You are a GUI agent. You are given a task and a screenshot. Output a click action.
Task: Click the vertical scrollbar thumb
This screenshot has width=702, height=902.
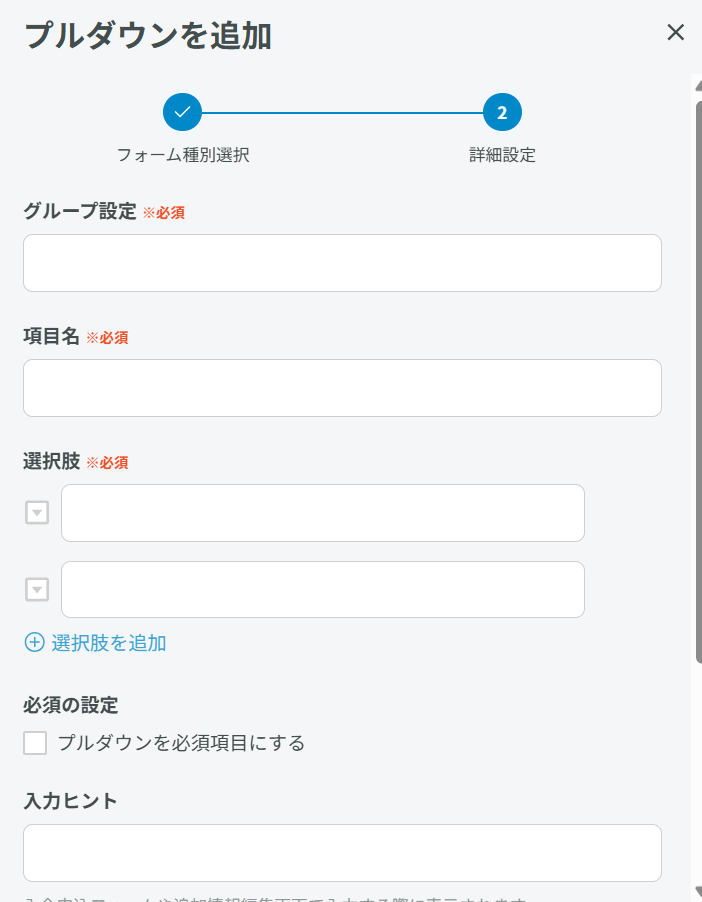pos(697,380)
